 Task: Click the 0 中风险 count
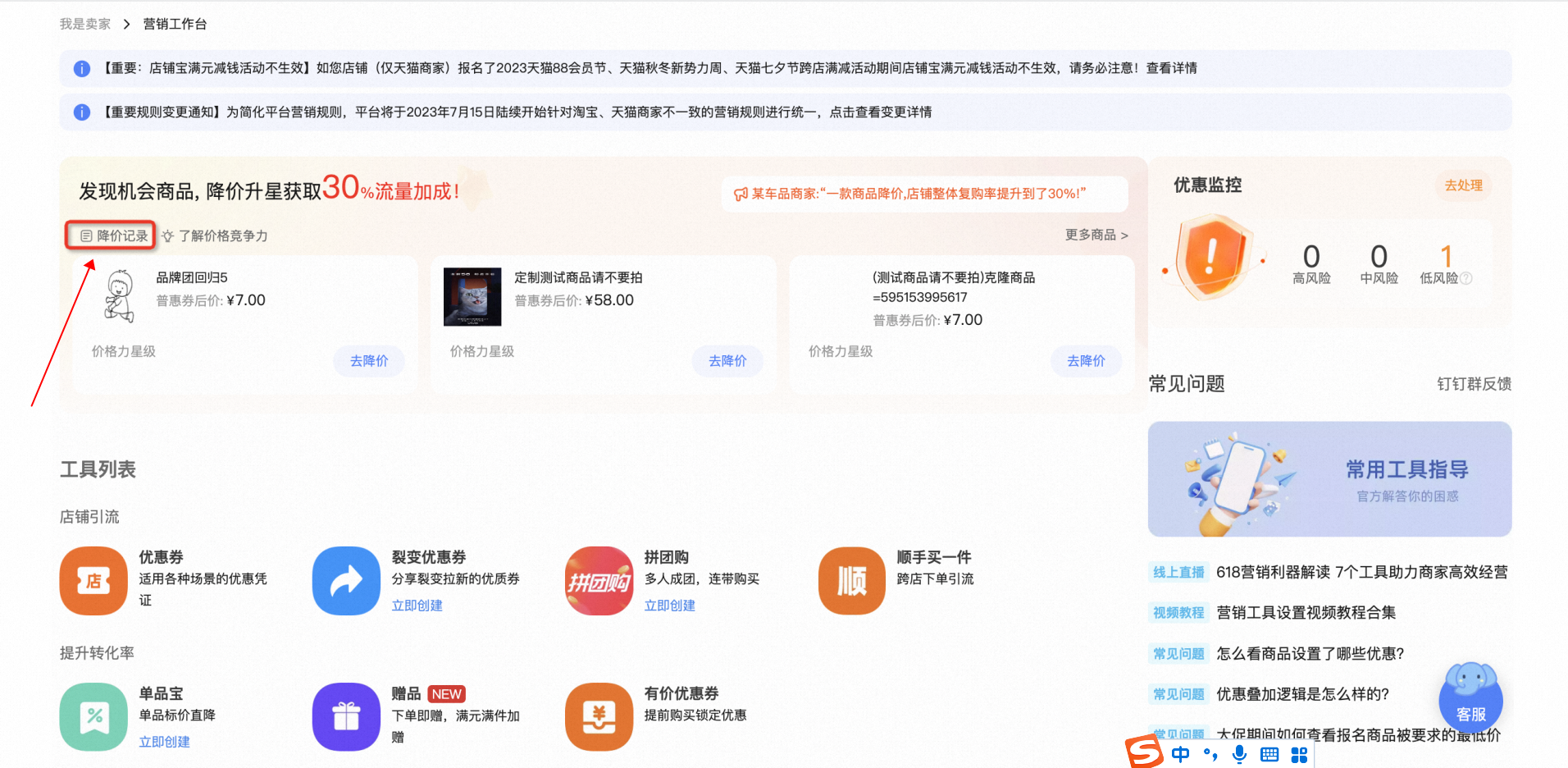pos(1379,256)
